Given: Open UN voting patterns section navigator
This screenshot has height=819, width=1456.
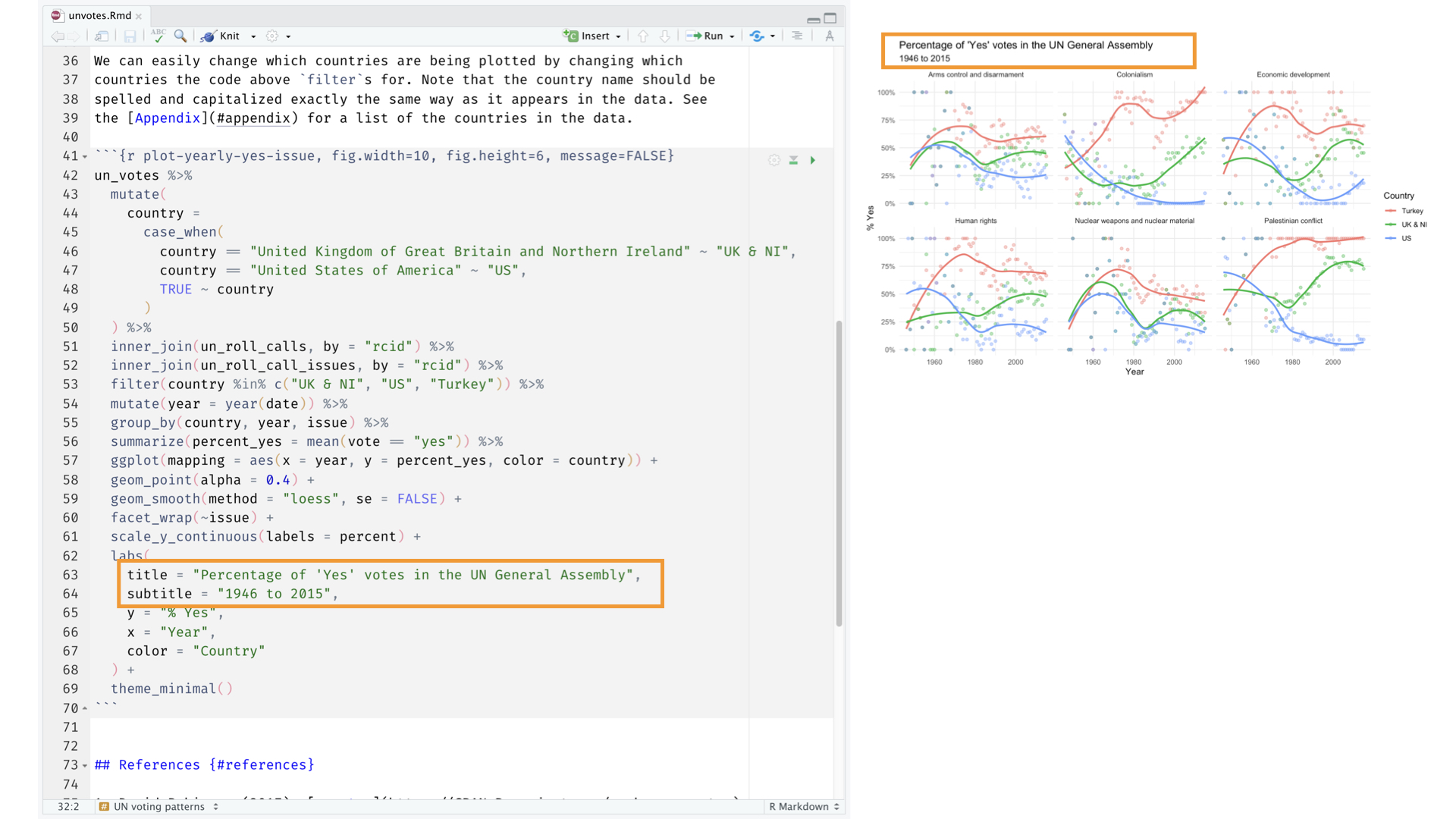Looking at the screenshot, I should pyautogui.click(x=159, y=806).
